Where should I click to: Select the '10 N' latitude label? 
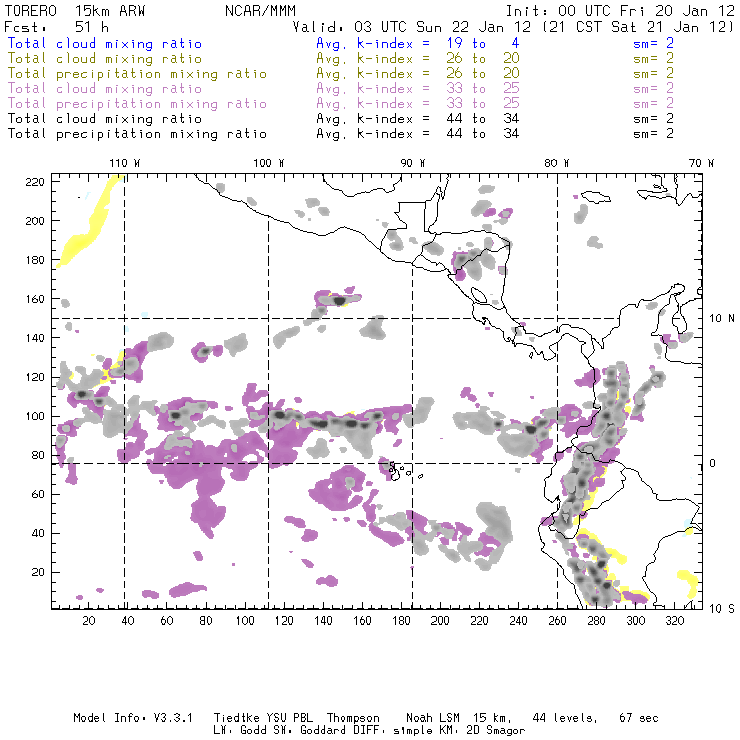(x=722, y=319)
